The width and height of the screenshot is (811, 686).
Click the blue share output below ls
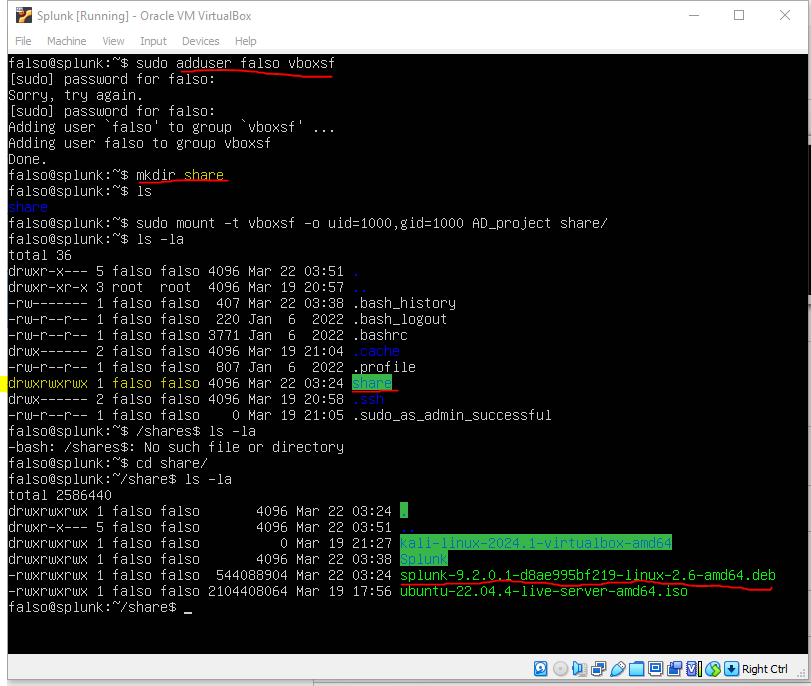[x=28, y=207]
